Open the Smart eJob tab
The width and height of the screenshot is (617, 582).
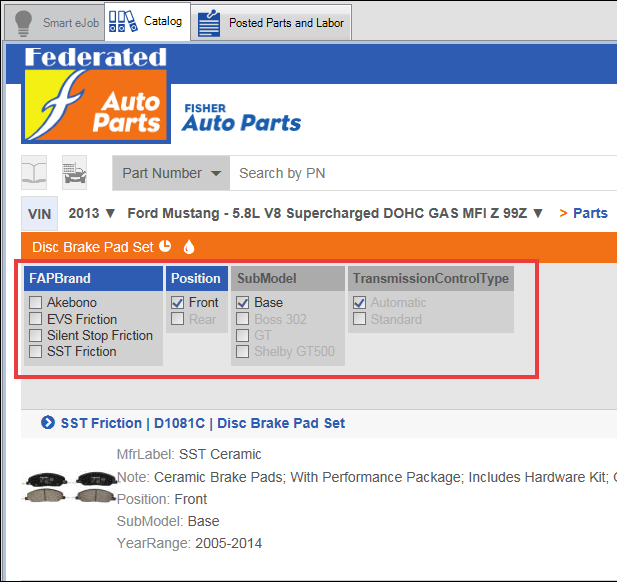tap(55, 22)
